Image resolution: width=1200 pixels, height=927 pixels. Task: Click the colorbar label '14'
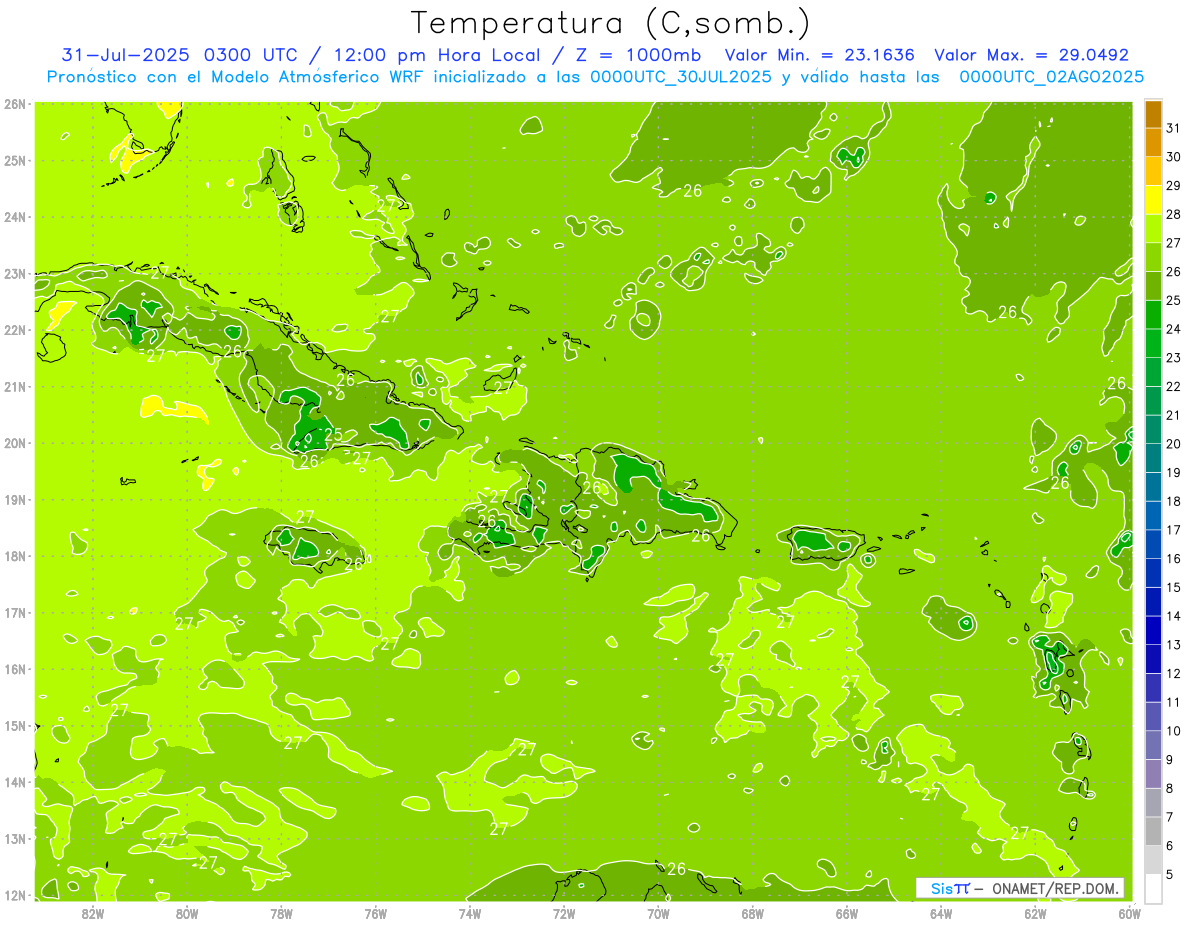pos(1173,615)
